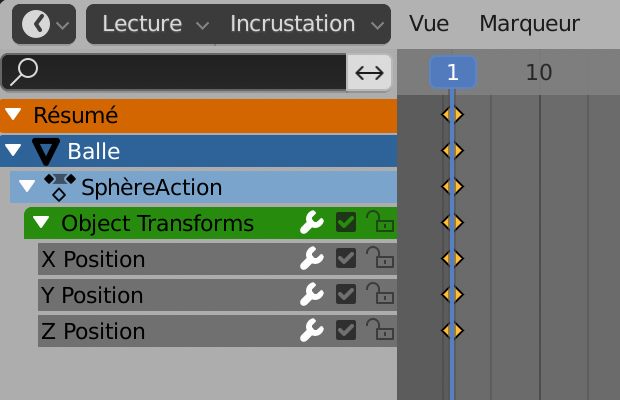Open the editor type selector button

tap(43, 24)
